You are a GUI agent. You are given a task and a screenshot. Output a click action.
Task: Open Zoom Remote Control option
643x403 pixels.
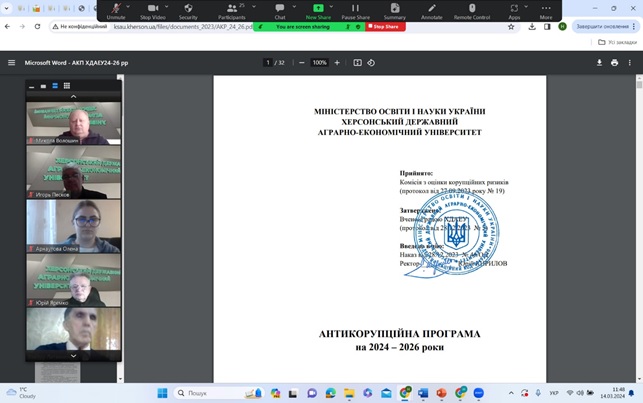[472, 11]
